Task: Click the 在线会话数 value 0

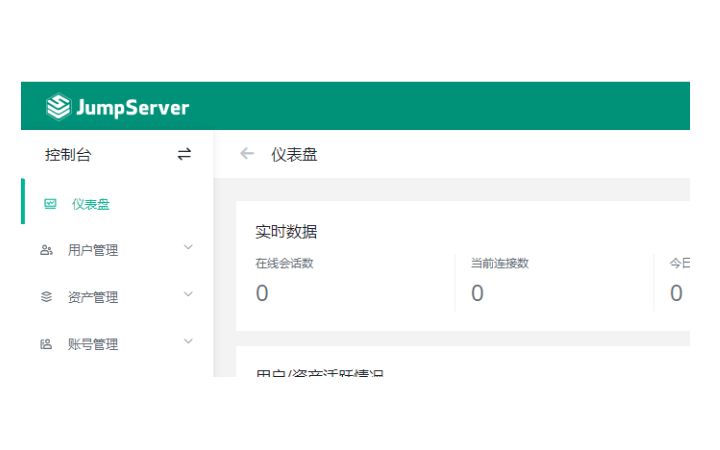Action: coord(262,293)
